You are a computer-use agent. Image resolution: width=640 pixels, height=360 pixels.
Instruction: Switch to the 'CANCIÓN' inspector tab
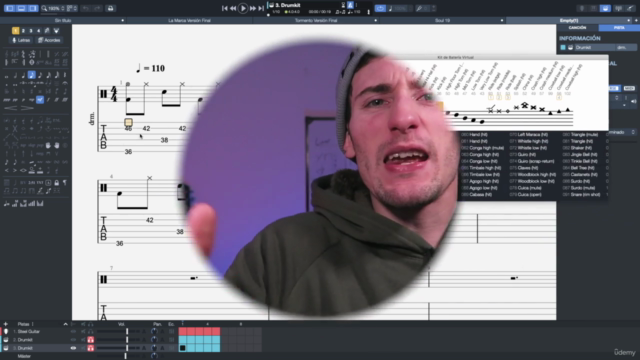(x=578, y=28)
